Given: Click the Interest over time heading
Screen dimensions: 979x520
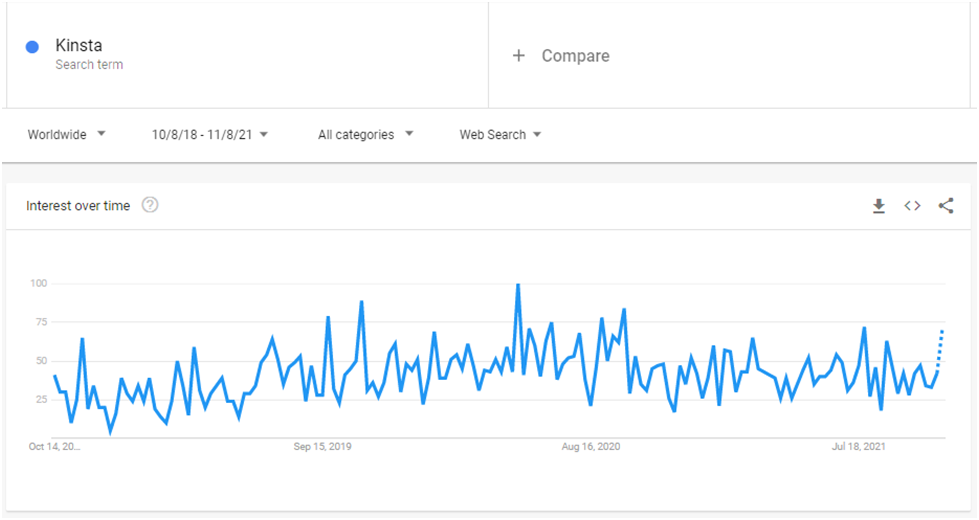Looking at the screenshot, I should (78, 205).
